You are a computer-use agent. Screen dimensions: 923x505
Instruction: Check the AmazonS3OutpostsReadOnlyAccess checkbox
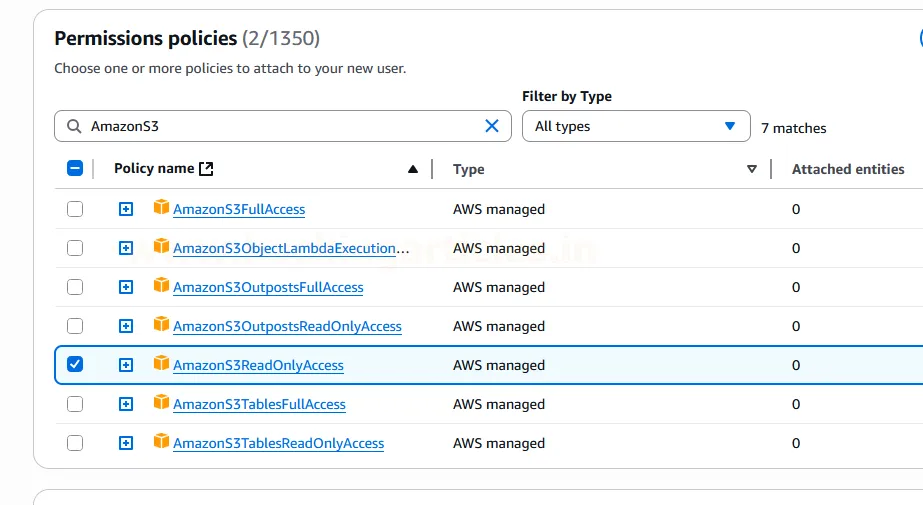coord(75,325)
